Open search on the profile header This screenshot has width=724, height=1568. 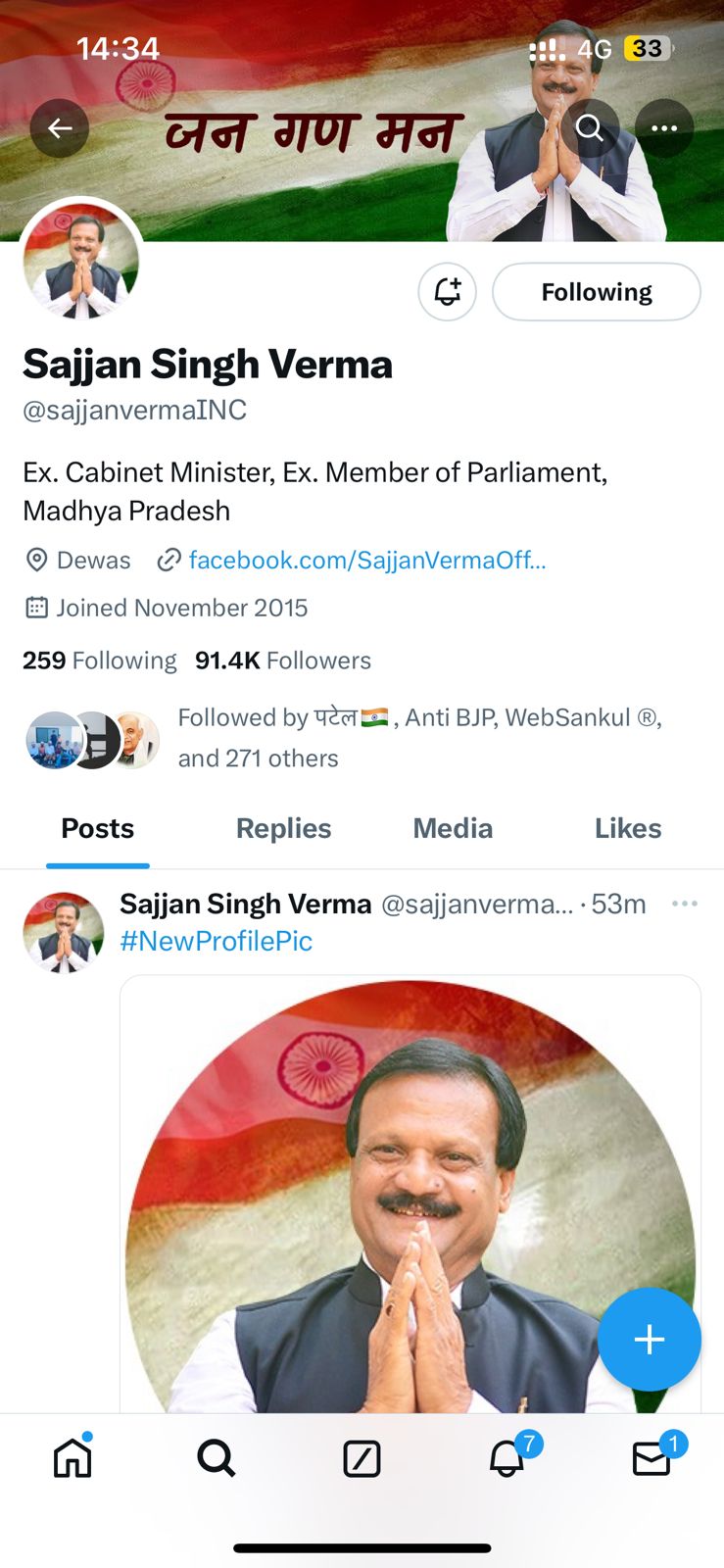pyautogui.click(x=590, y=128)
